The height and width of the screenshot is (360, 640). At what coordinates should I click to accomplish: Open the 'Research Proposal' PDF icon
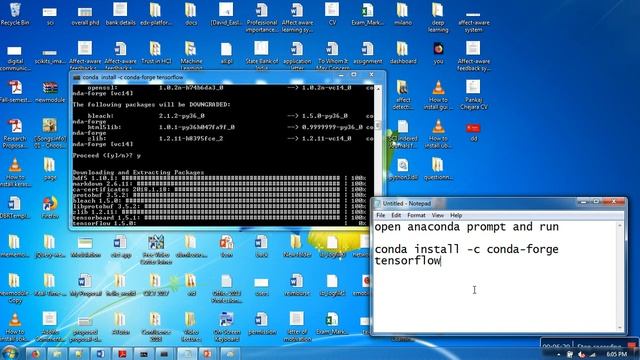click(x=15, y=133)
